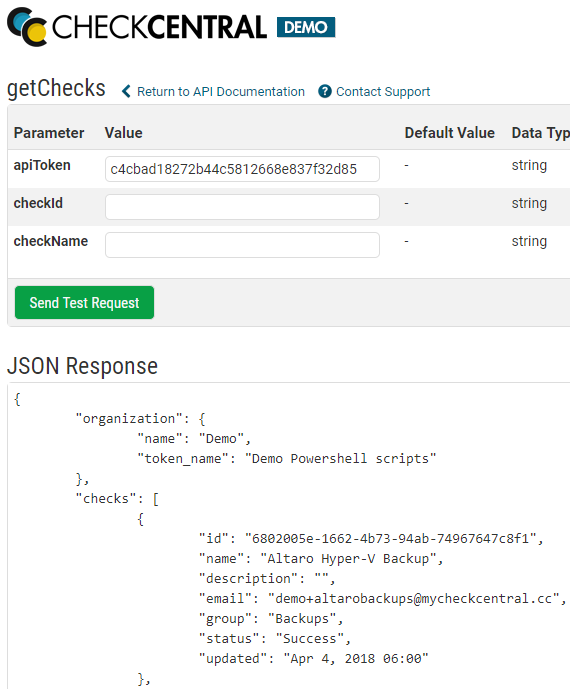Click the "Success" status value
This screenshot has width=570, height=689.
pyautogui.click(x=309, y=638)
